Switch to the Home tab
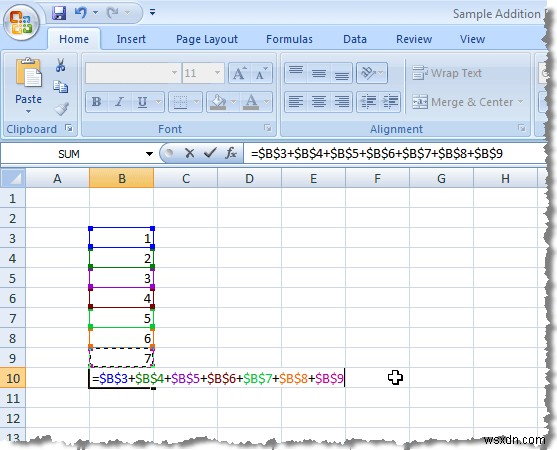The height and width of the screenshot is (450, 557). point(74,39)
